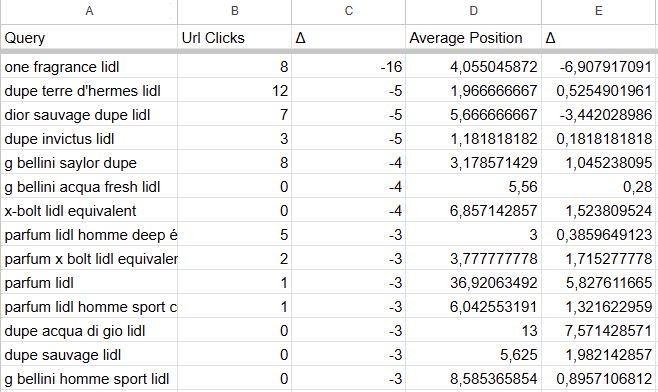
Task: Click position delta -3,442028986
Action: (599, 115)
